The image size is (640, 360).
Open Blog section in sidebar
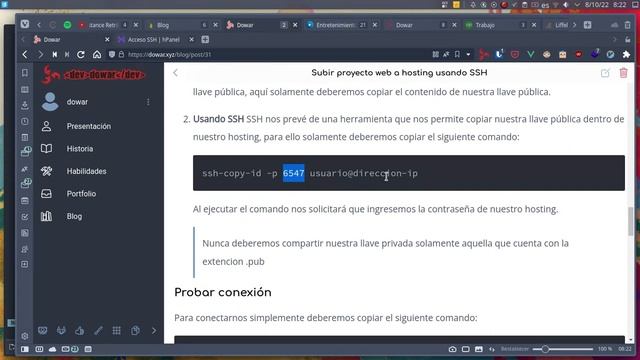tap(74, 216)
